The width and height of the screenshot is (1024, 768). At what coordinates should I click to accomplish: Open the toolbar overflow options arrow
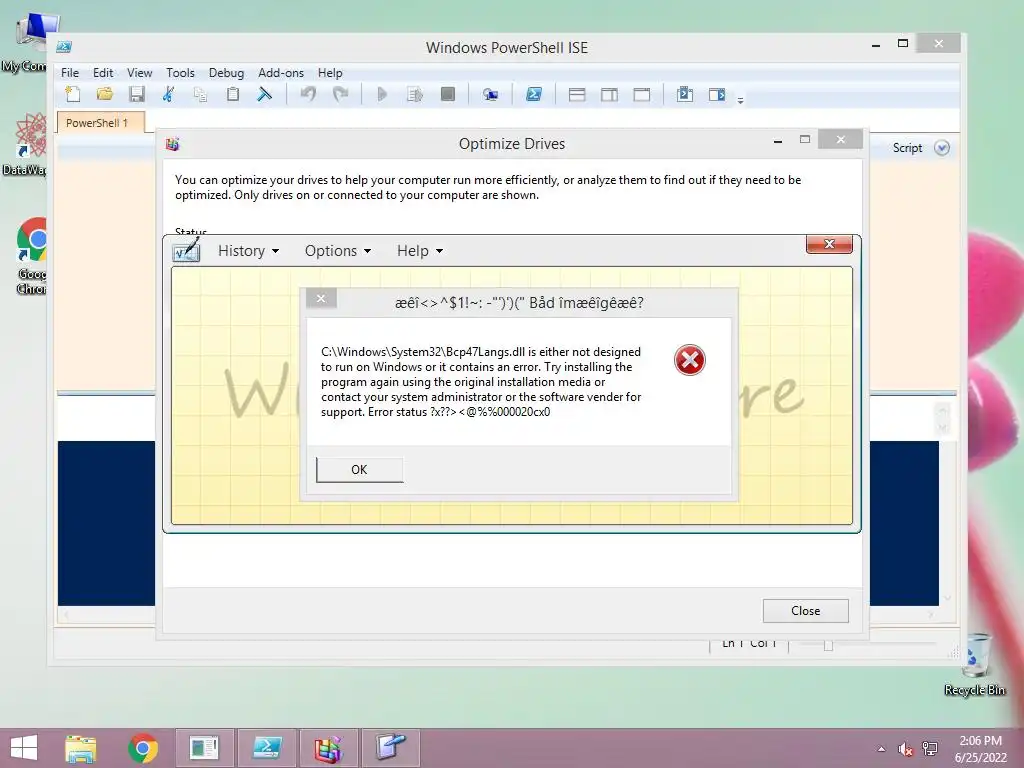click(740, 101)
